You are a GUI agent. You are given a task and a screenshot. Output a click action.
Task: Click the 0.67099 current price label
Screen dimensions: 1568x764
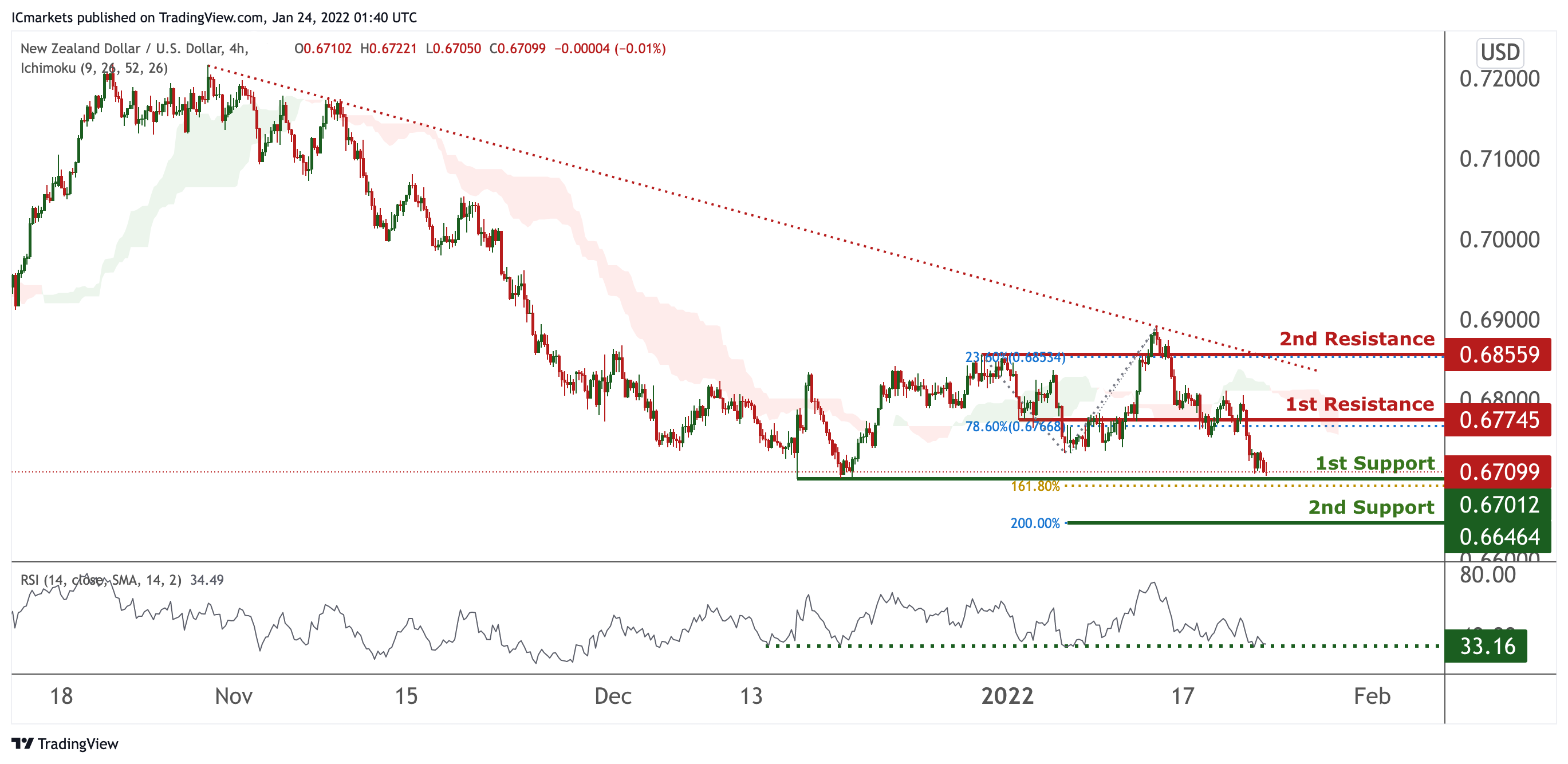click(x=1499, y=471)
